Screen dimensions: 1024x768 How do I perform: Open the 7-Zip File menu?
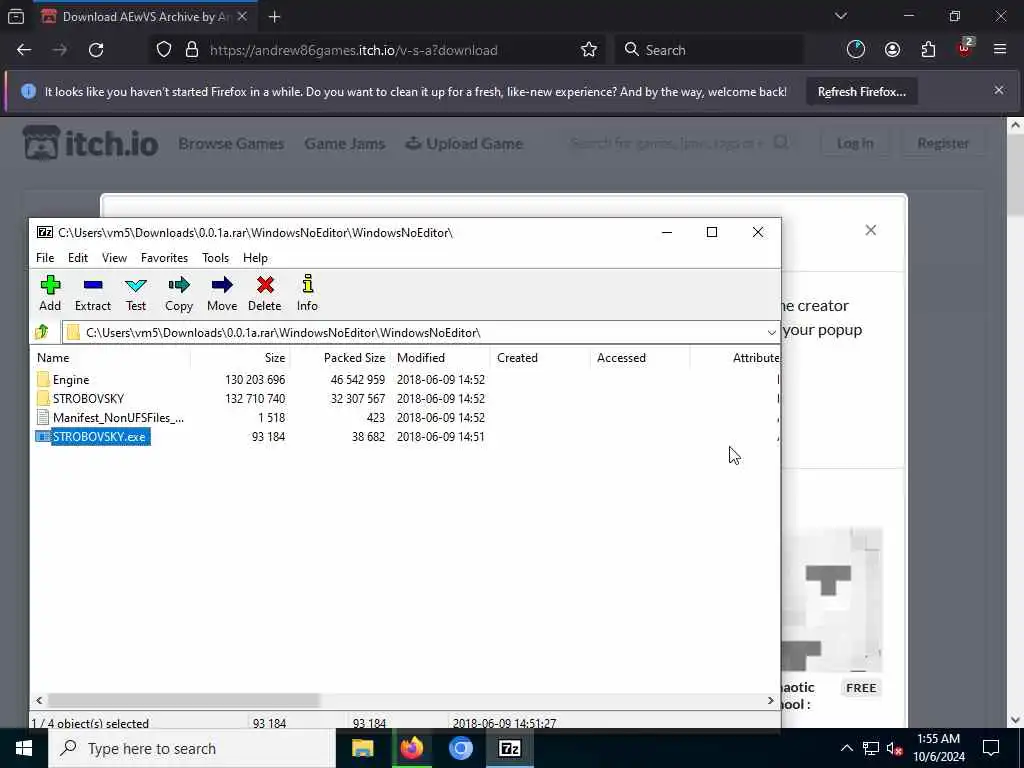point(45,258)
